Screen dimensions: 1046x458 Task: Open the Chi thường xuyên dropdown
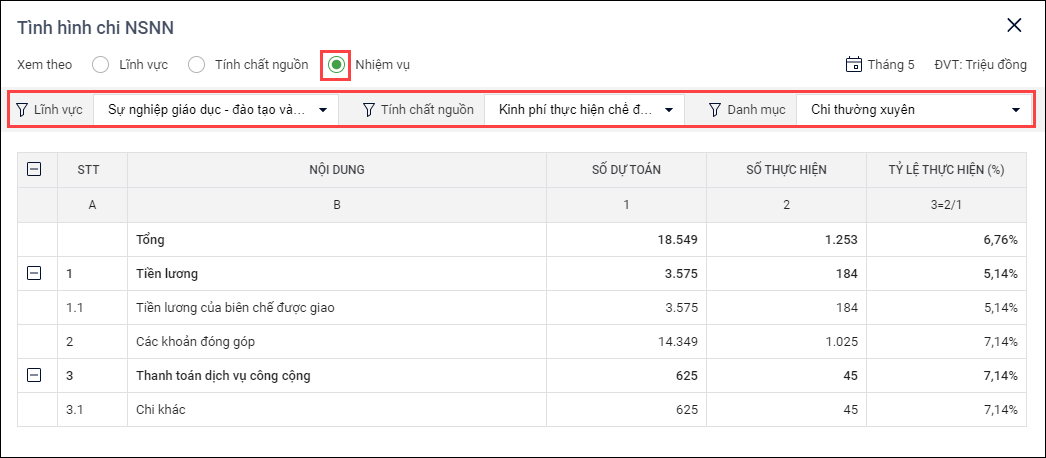pos(914,109)
